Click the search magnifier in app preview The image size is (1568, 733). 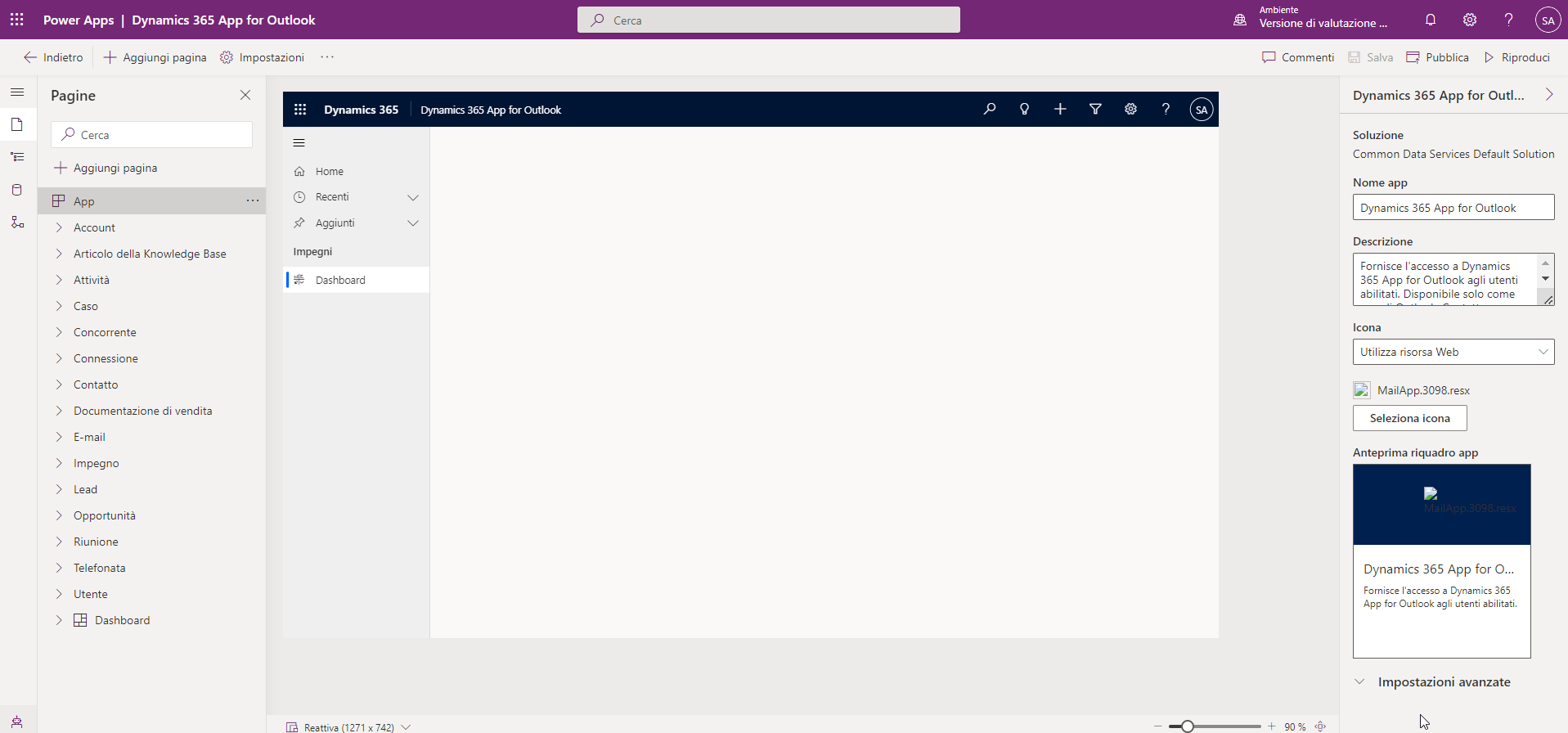click(990, 109)
